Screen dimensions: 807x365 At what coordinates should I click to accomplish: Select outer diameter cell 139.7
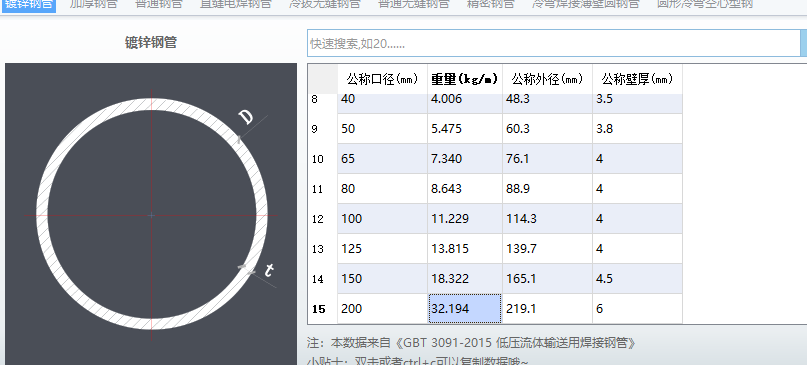pyautogui.click(x=548, y=249)
